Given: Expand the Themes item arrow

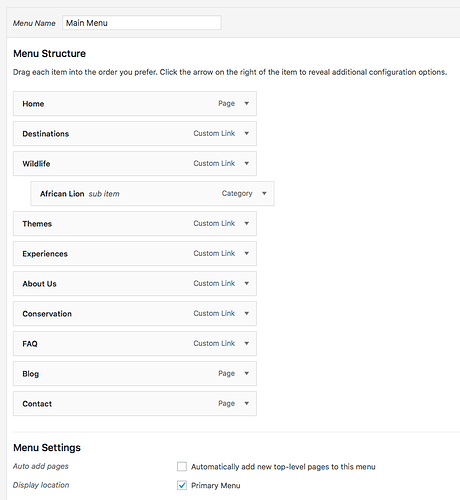Looking at the screenshot, I should point(247,223).
